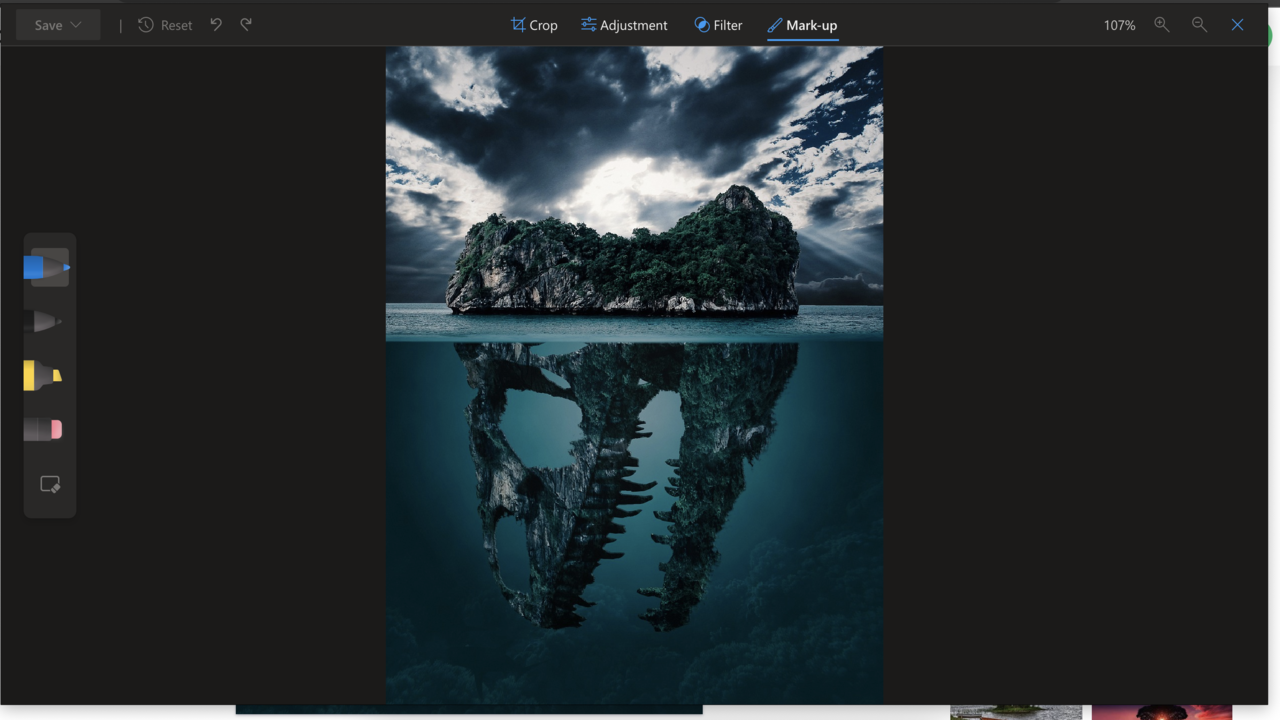Select the Mark-up tab
Image resolution: width=1280 pixels, height=720 pixels.
802,25
